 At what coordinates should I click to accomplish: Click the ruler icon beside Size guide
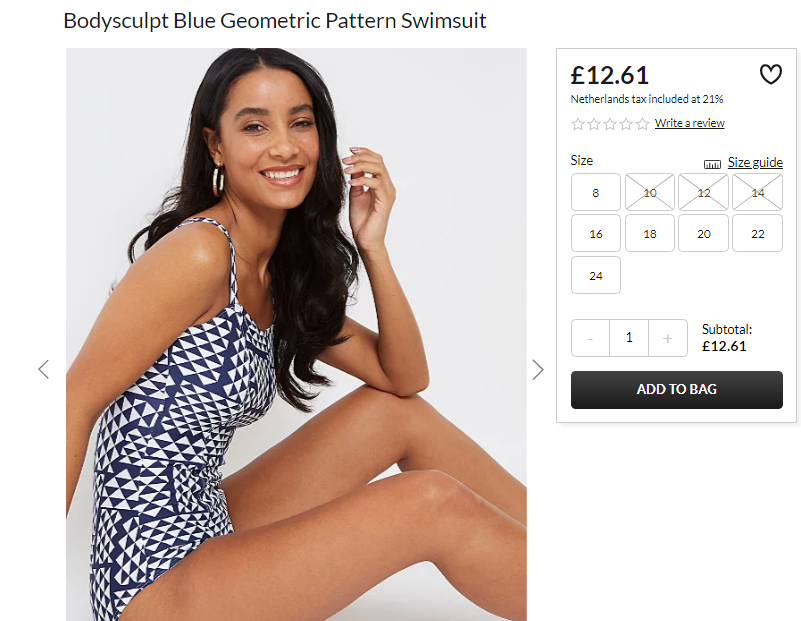tap(712, 164)
